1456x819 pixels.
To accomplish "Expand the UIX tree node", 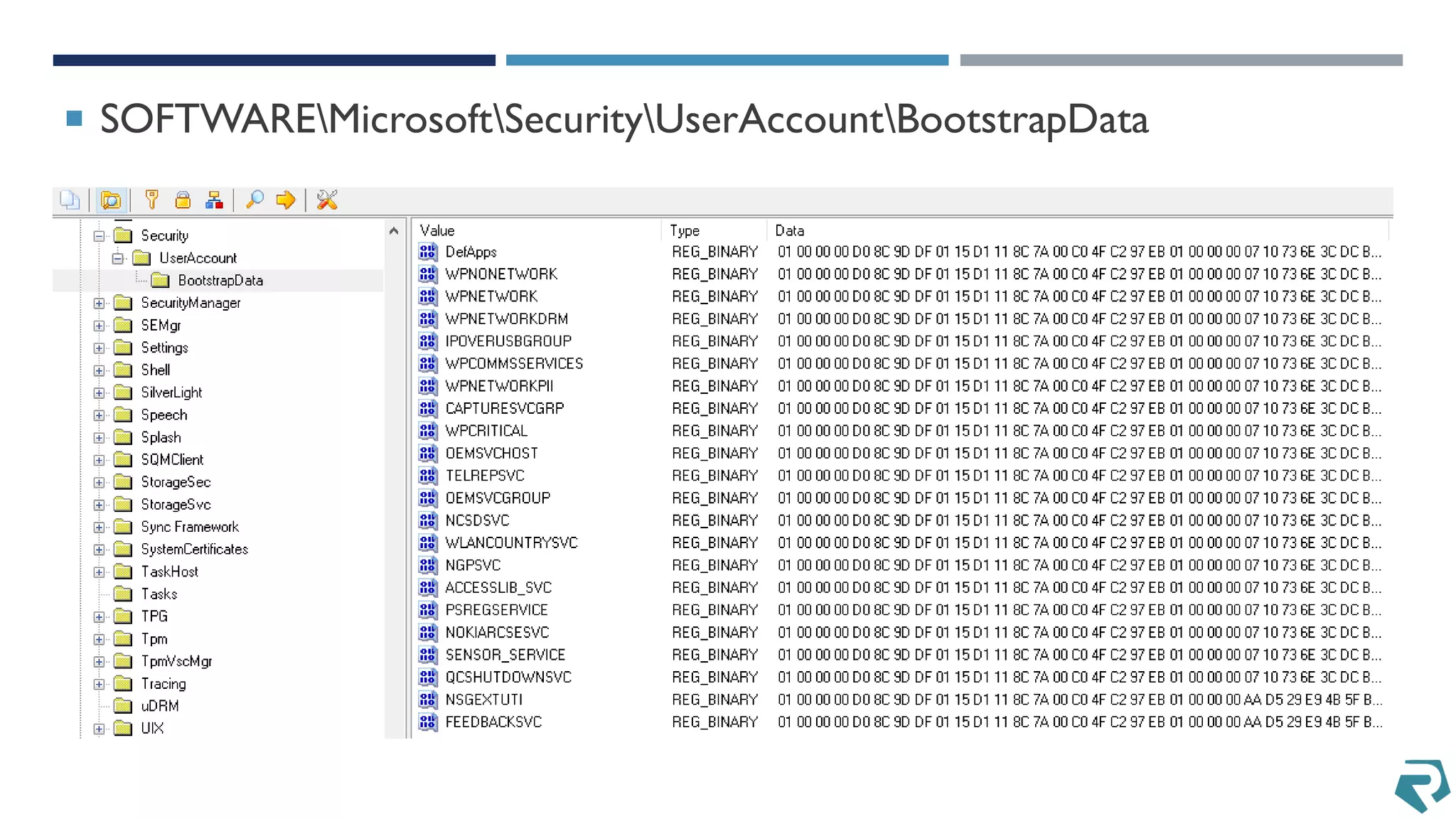I will click(99, 729).
